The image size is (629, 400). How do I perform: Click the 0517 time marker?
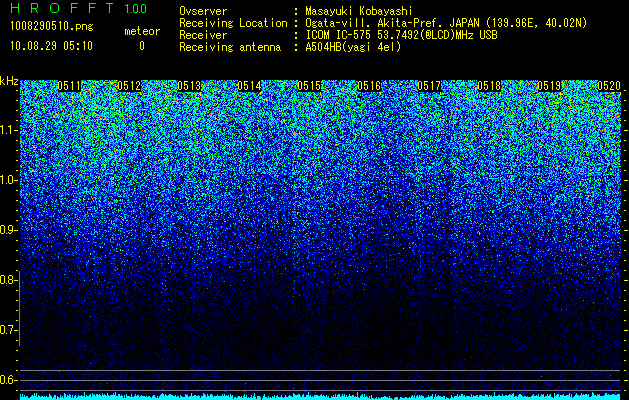[x=429, y=86]
